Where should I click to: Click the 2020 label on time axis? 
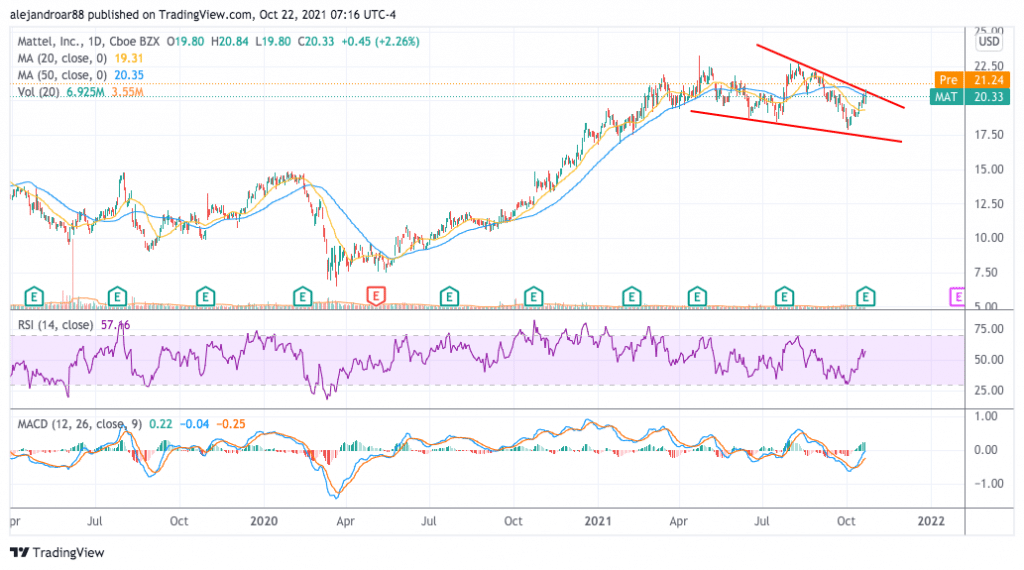coord(264,520)
